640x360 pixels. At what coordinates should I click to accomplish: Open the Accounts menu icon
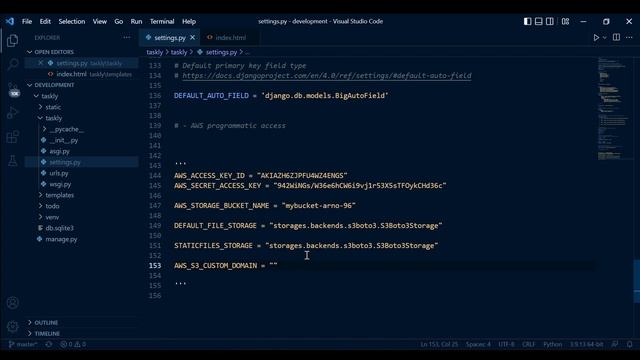click(13, 303)
